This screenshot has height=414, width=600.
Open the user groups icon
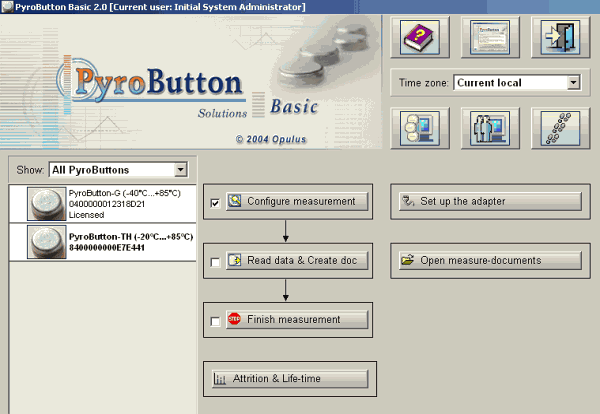490,128
